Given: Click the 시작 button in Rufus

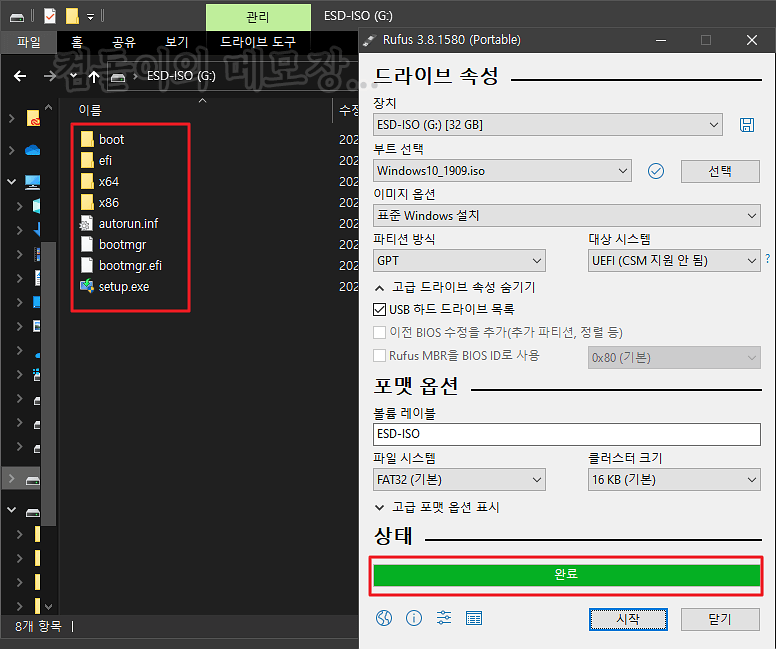Looking at the screenshot, I should click(x=628, y=619).
